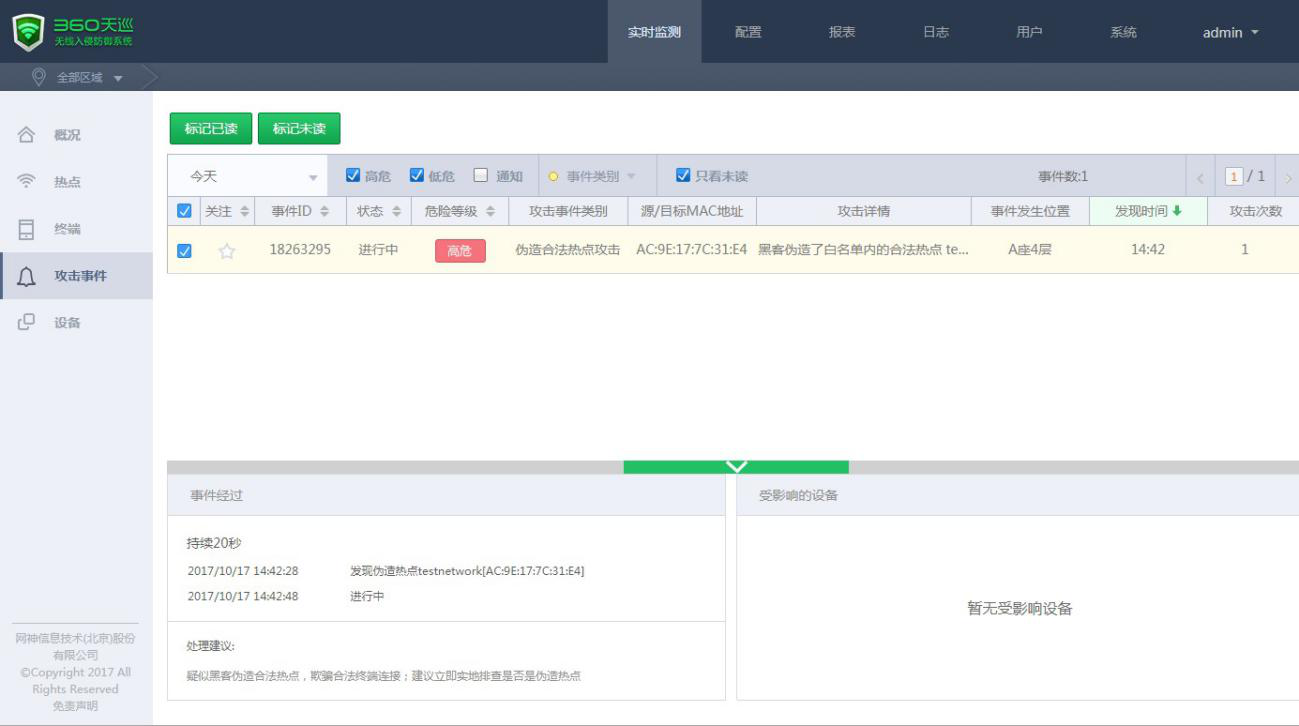Uncheck the 只看未读 checkbox
Image resolution: width=1299 pixels, height=726 pixels.
(683, 175)
